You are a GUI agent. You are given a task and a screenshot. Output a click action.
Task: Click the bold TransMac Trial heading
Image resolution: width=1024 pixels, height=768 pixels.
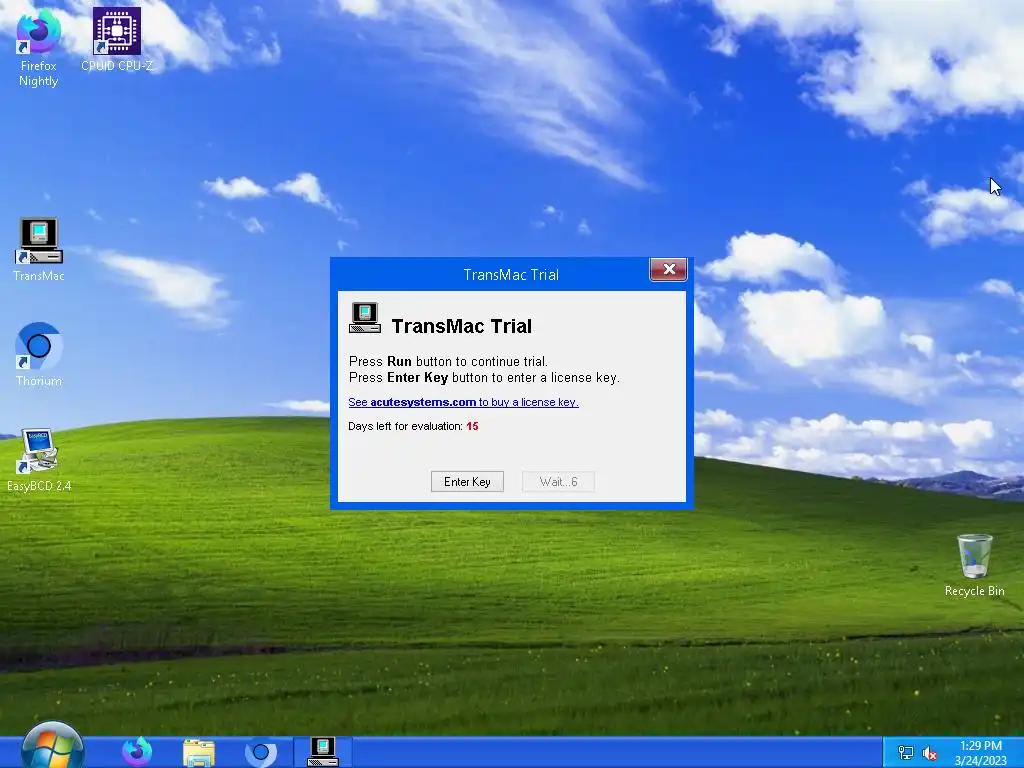click(462, 326)
